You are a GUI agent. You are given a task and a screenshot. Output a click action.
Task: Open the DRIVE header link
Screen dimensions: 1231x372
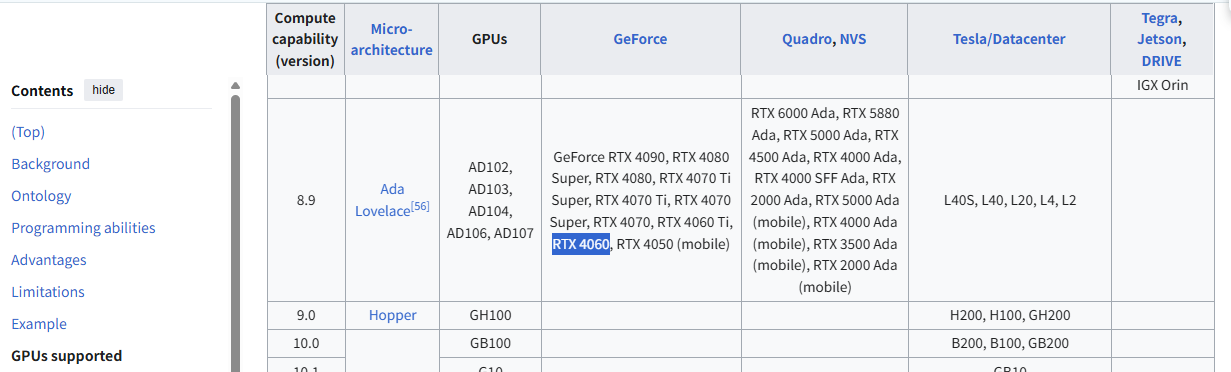click(1161, 60)
